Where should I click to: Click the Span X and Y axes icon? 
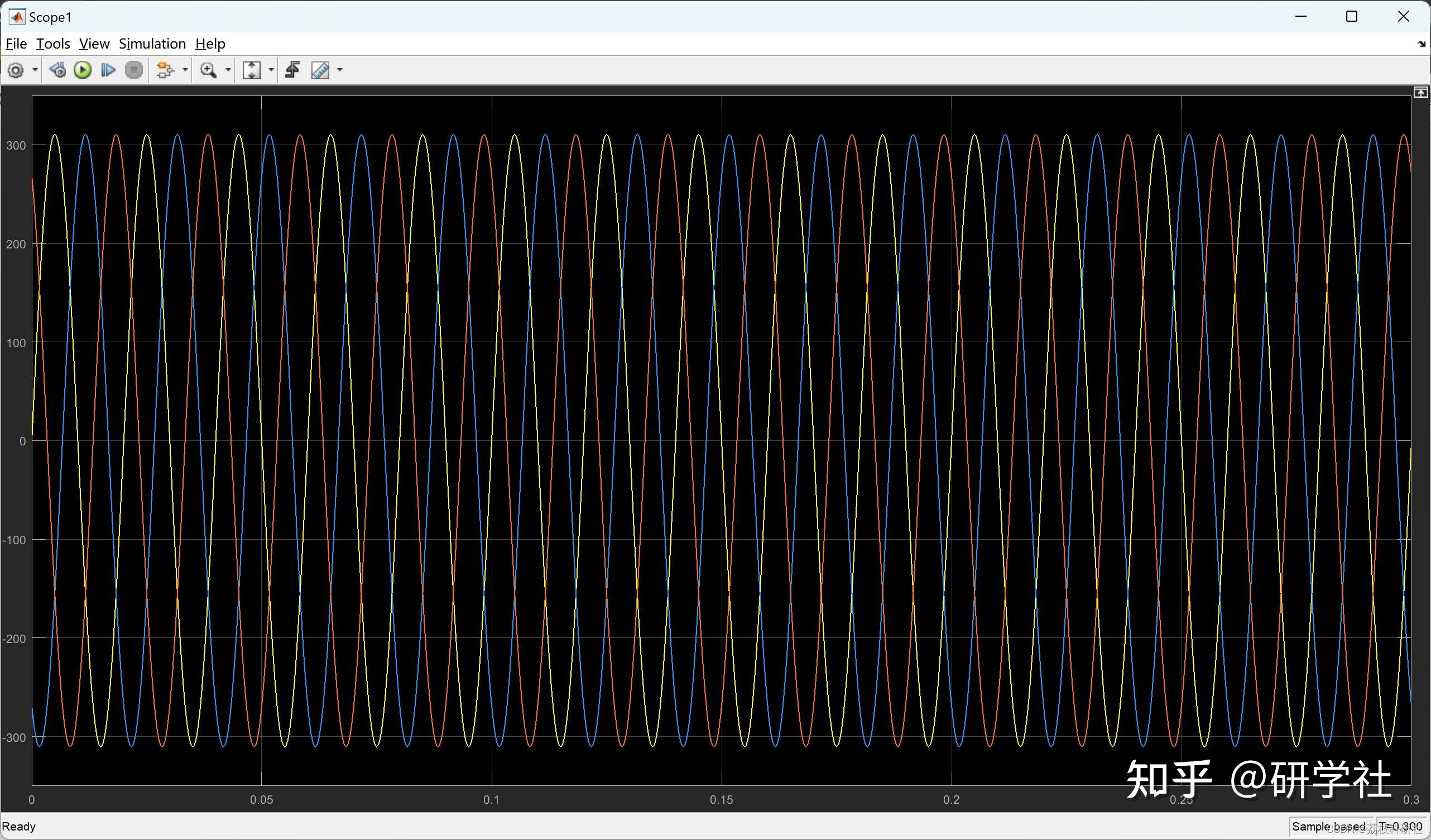pyautogui.click(x=253, y=70)
